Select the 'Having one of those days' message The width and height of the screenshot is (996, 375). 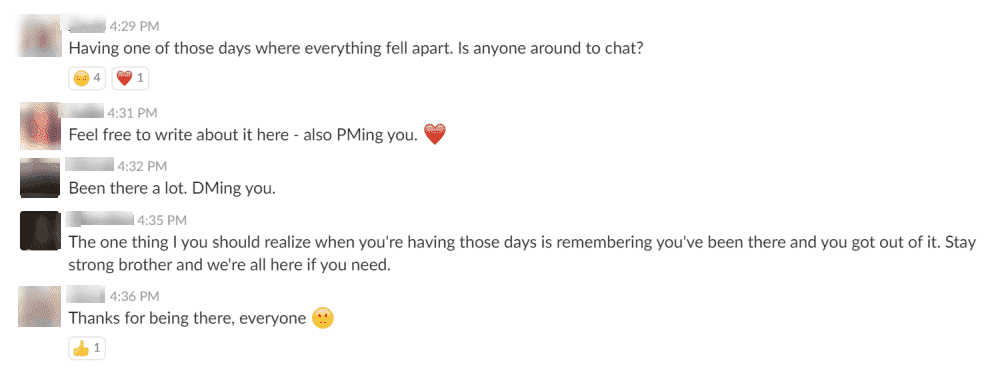(x=356, y=48)
